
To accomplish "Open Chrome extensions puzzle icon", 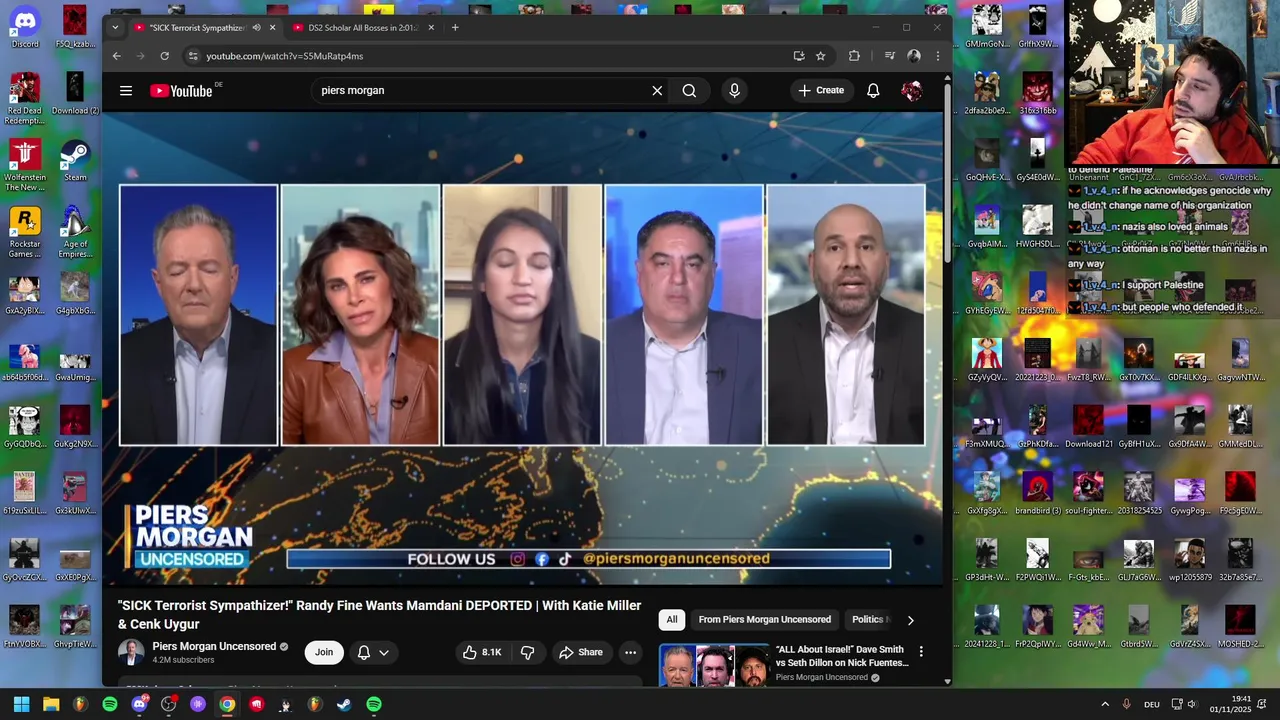I will 854,56.
